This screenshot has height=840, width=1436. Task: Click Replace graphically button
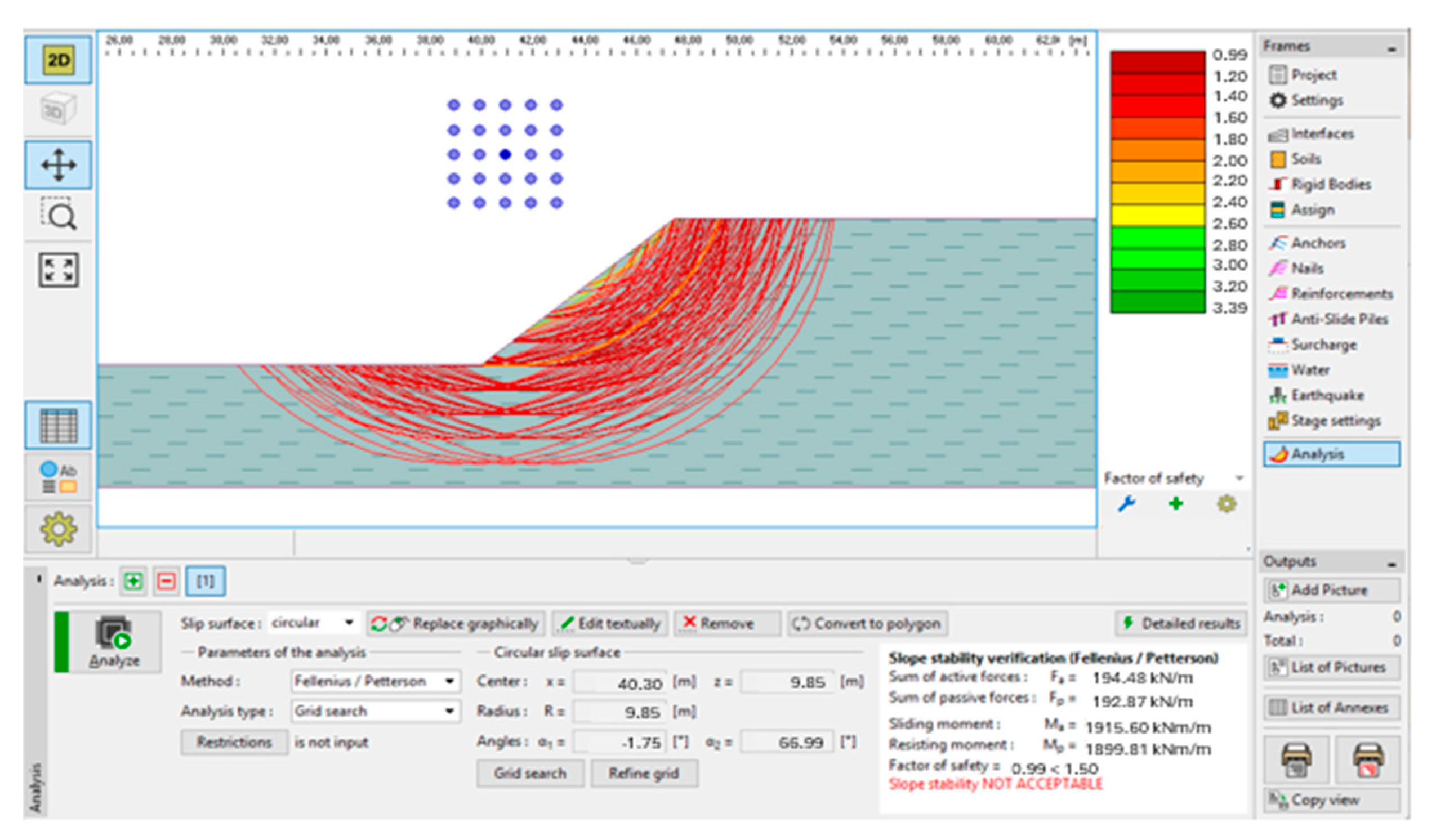pyautogui.click(x=456, y=623)
